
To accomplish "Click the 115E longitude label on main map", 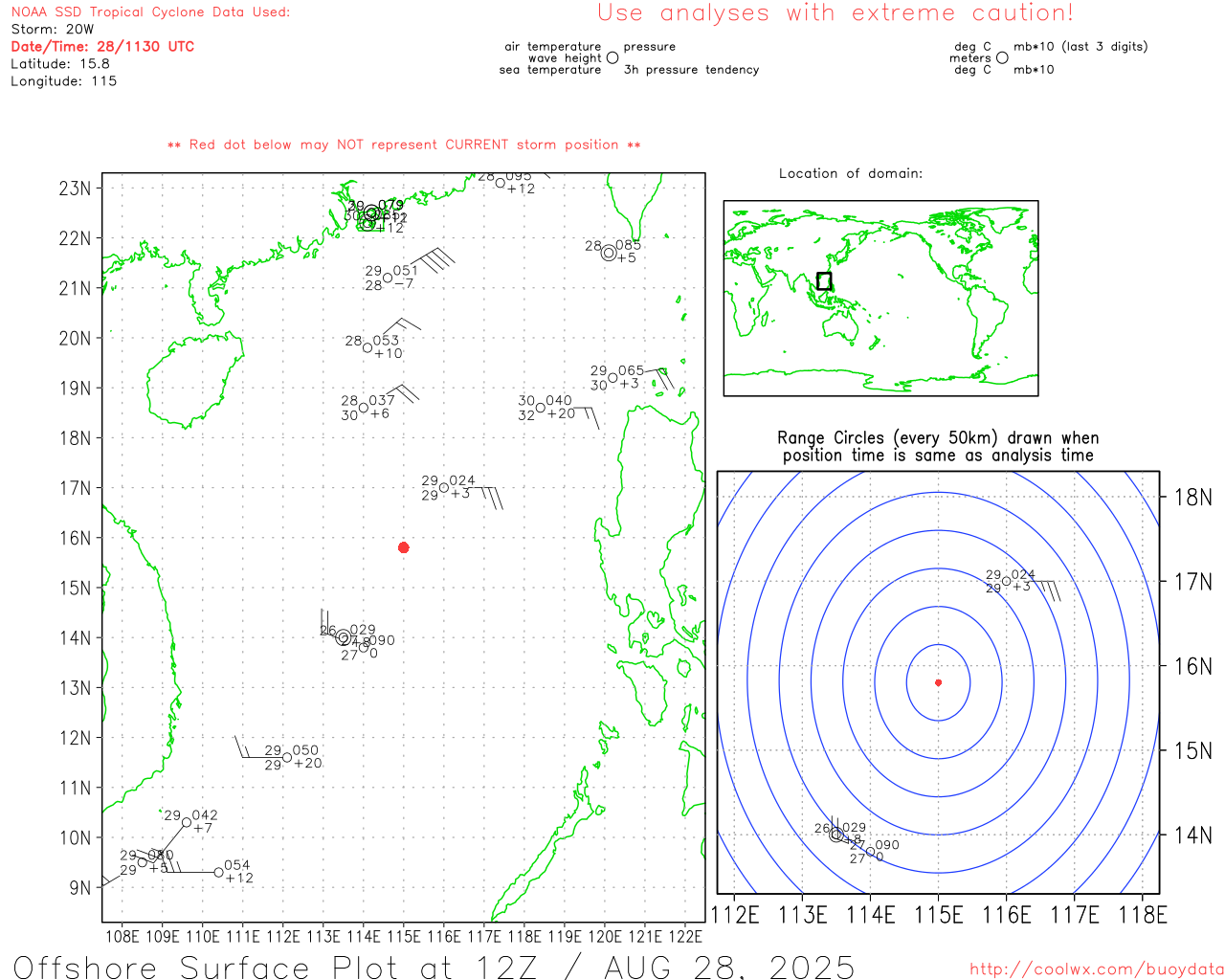I will tap(404, 936).
